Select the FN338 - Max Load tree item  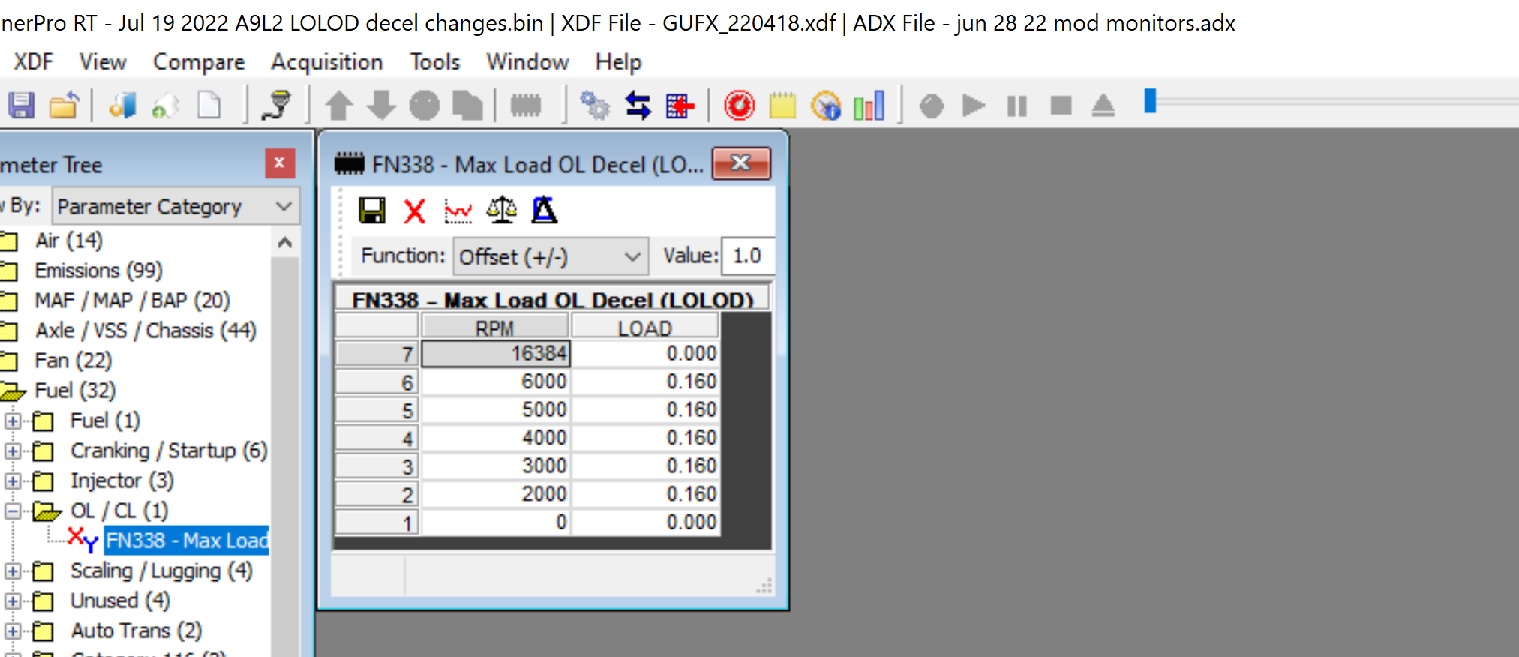tap(186, 541)
